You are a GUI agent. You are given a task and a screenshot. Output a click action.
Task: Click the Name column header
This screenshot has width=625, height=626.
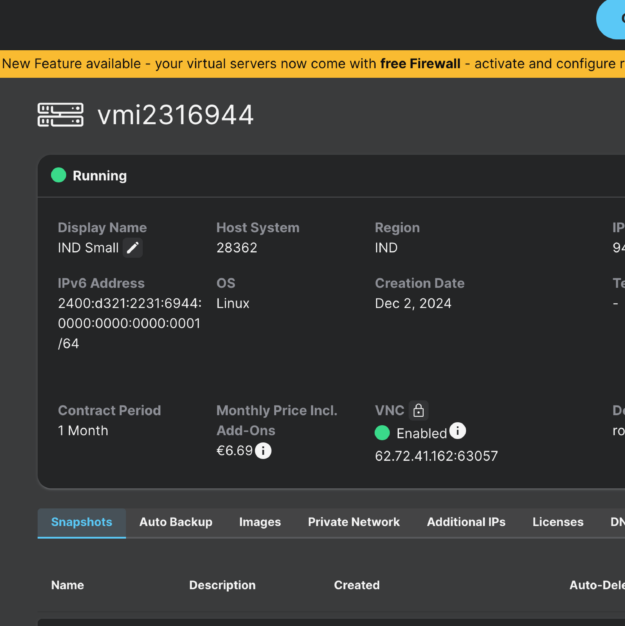click(x=67, y=585)
